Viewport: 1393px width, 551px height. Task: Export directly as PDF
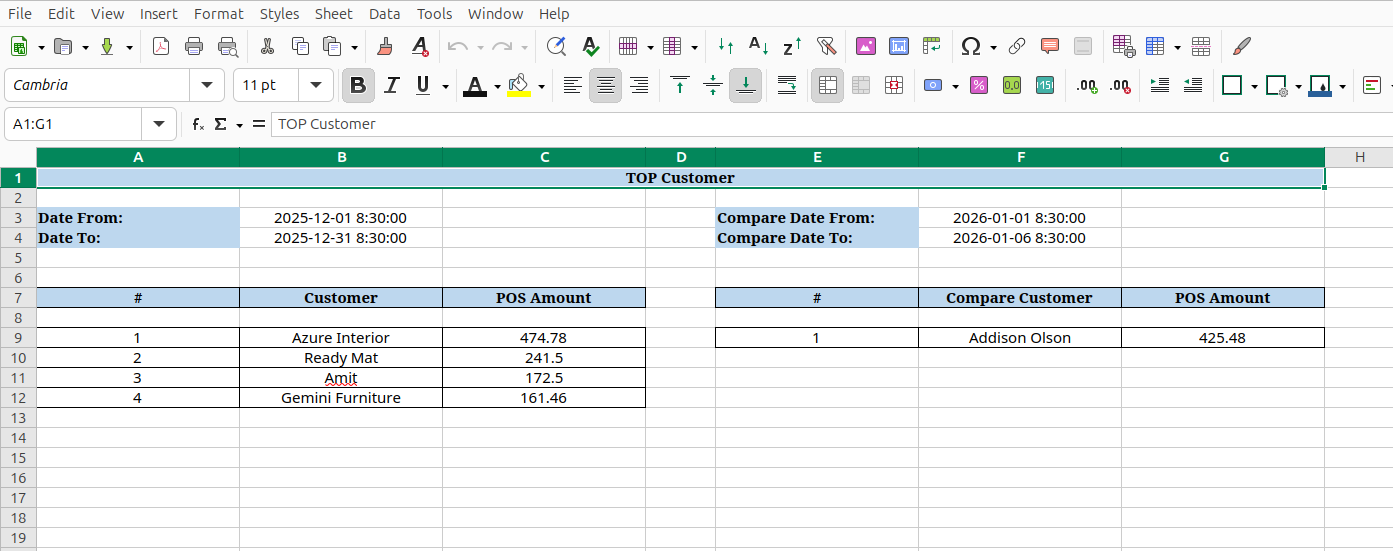tap(161, 46)
